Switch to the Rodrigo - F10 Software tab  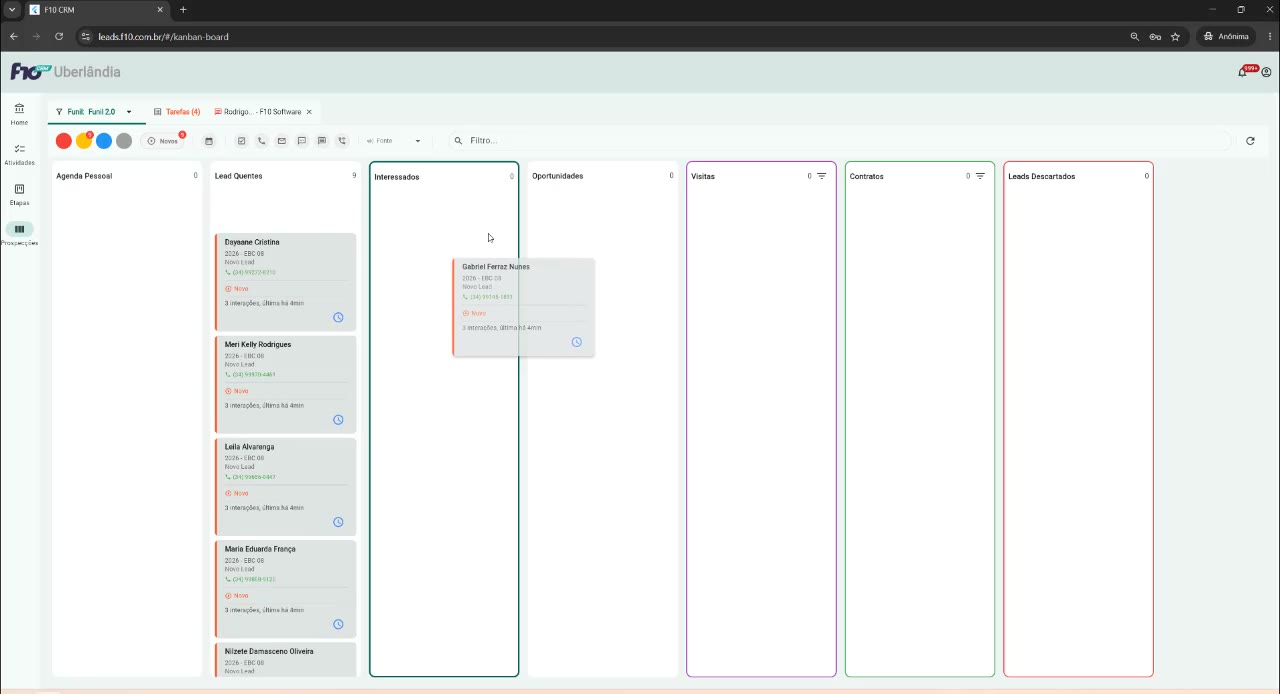click(x=258, y=112)
